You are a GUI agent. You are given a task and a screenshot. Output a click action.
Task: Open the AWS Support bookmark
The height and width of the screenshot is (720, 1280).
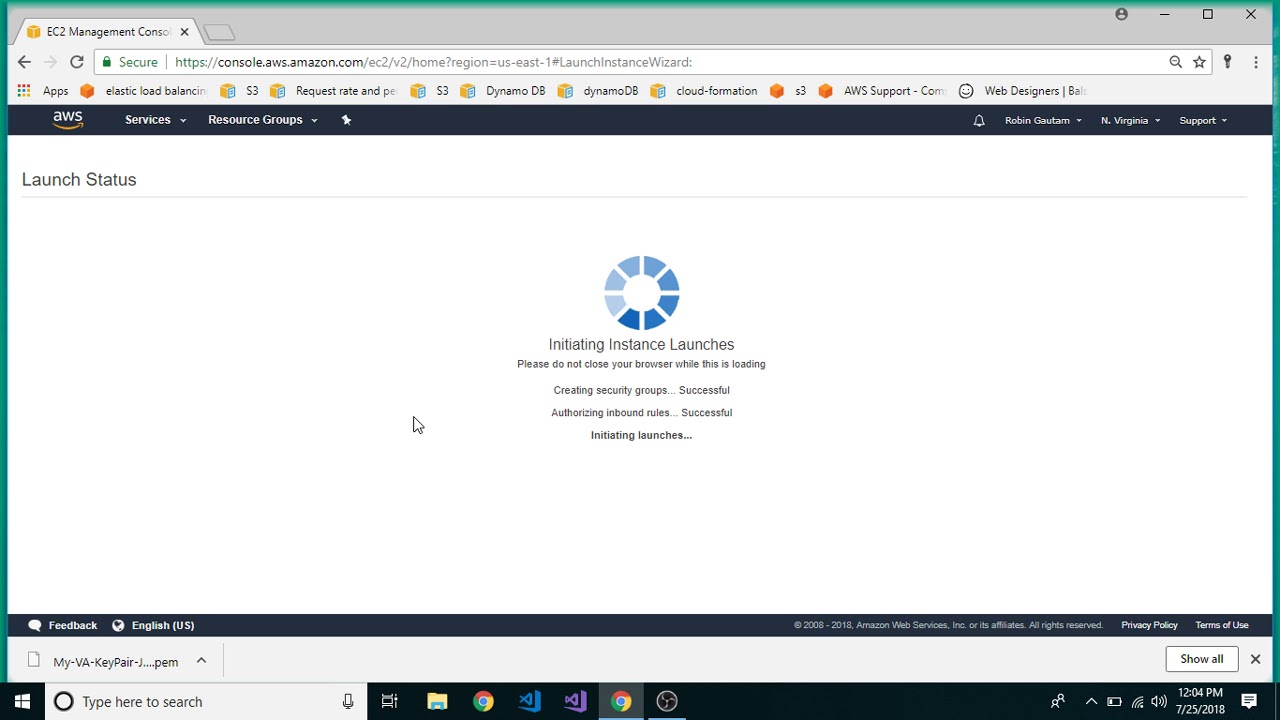point(881,91)
